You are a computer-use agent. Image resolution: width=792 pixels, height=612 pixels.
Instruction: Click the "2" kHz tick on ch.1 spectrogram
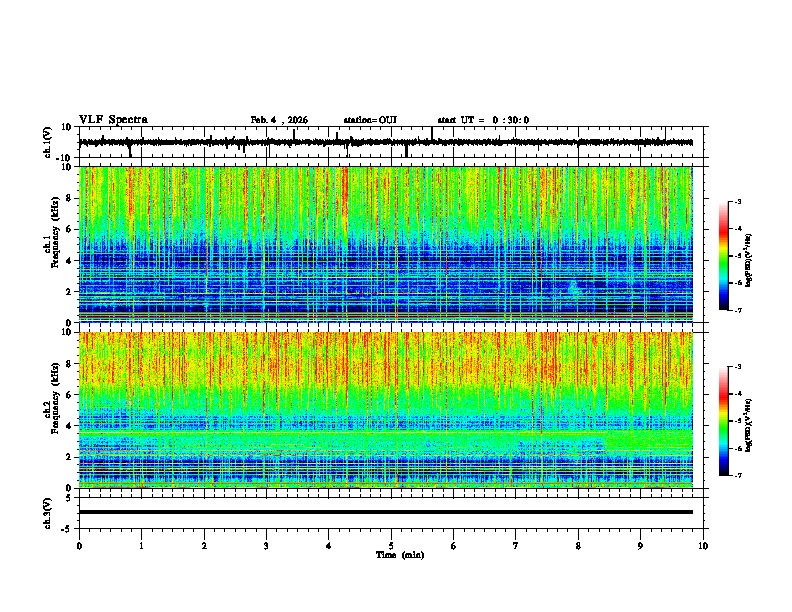[69, 292]
